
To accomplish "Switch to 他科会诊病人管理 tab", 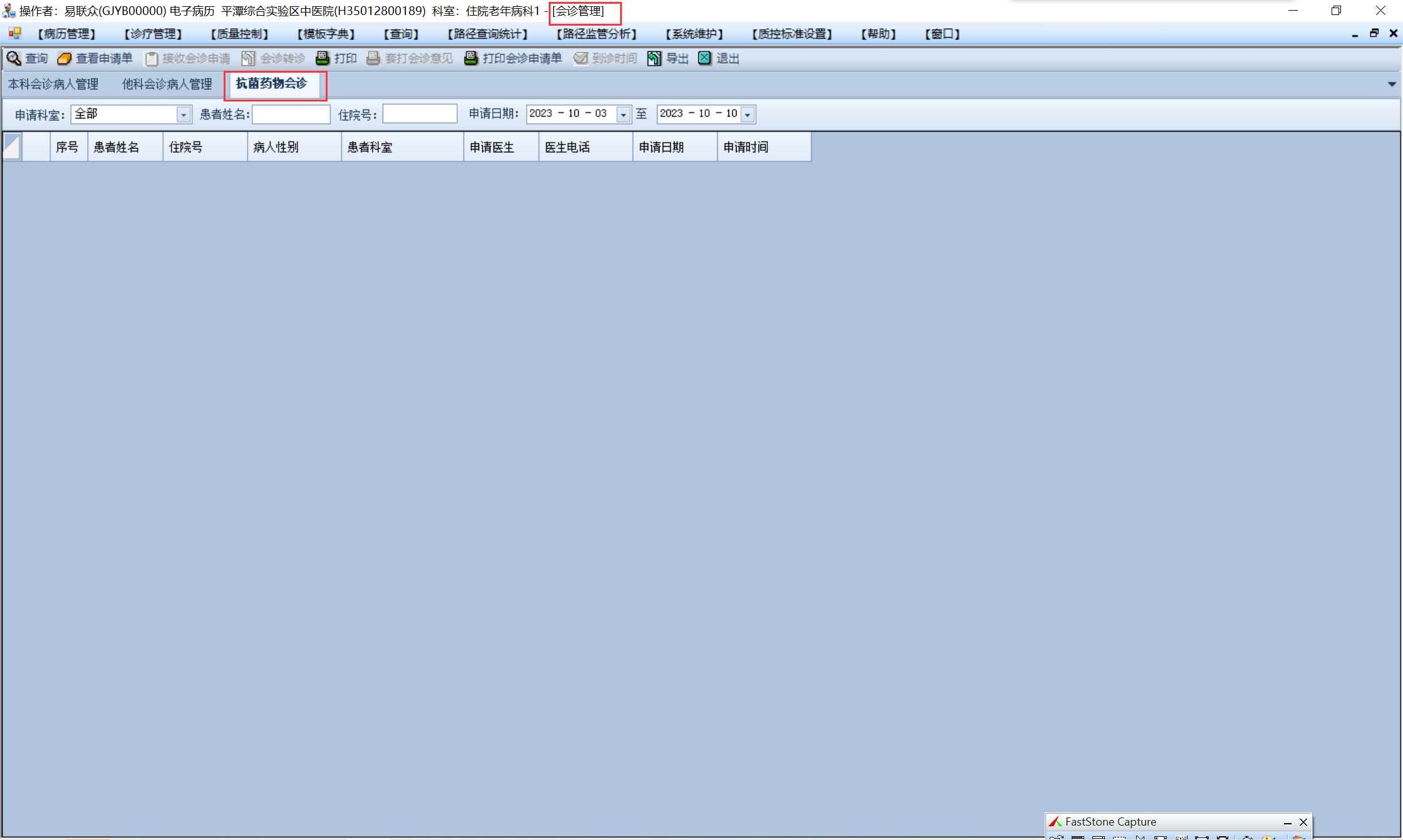I will (167, 84).
